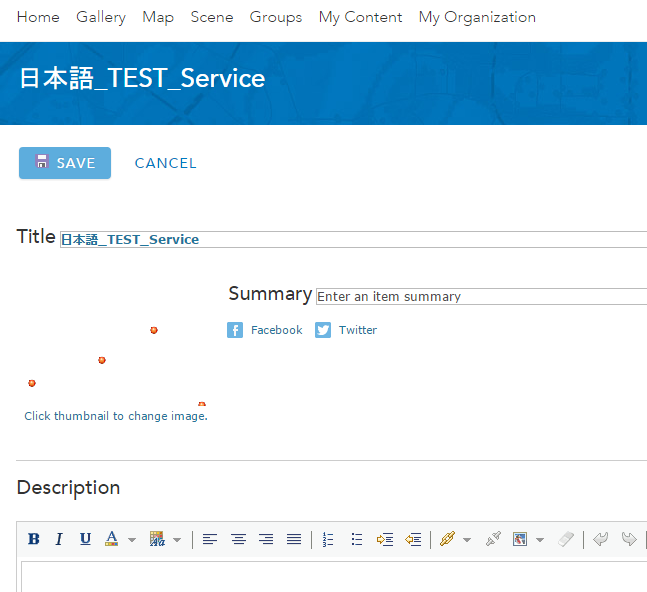Increase paragraph indent
Screen dimensions: 647x592
(385, 539)
